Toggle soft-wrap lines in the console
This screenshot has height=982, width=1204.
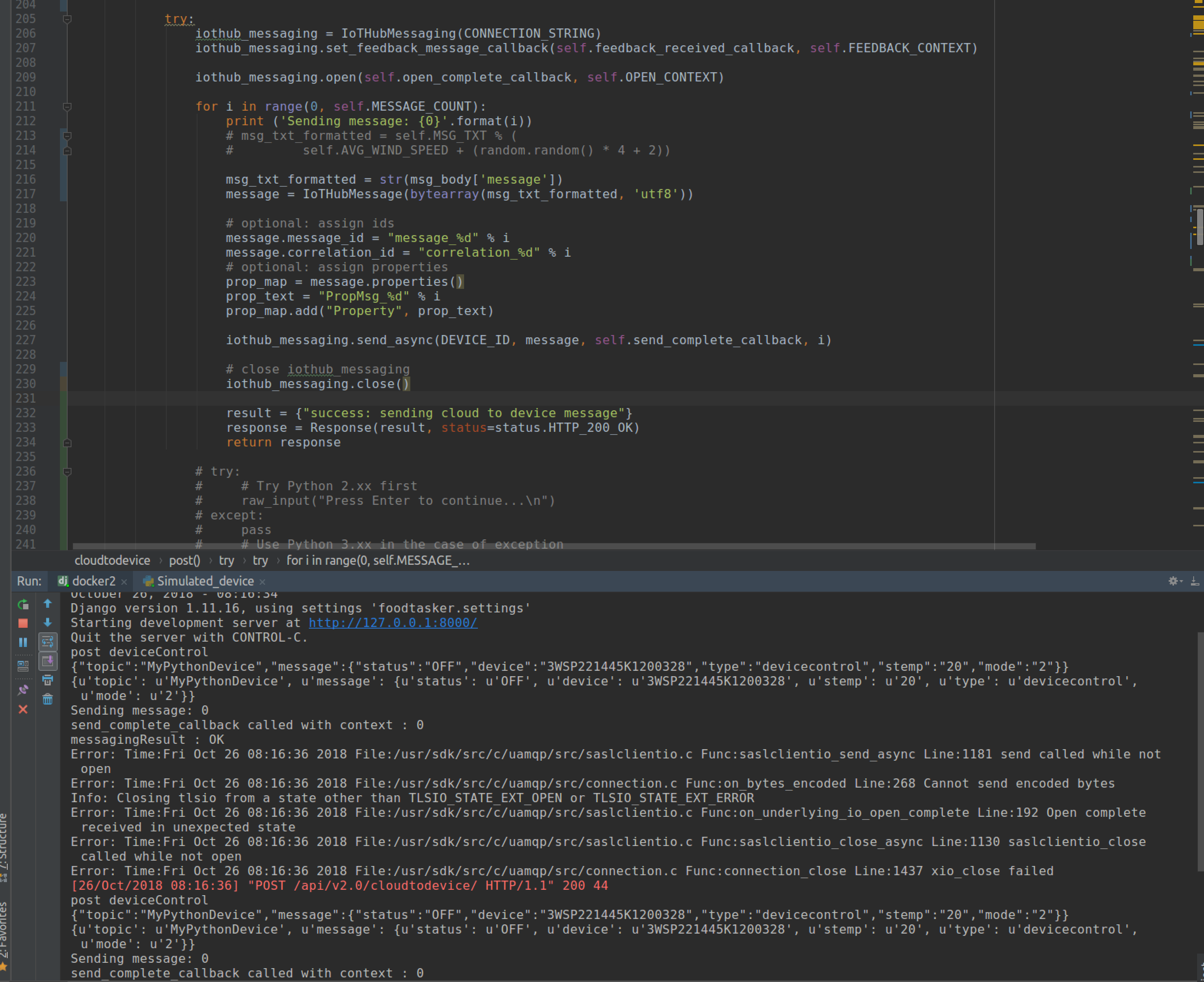click(48, 642)
